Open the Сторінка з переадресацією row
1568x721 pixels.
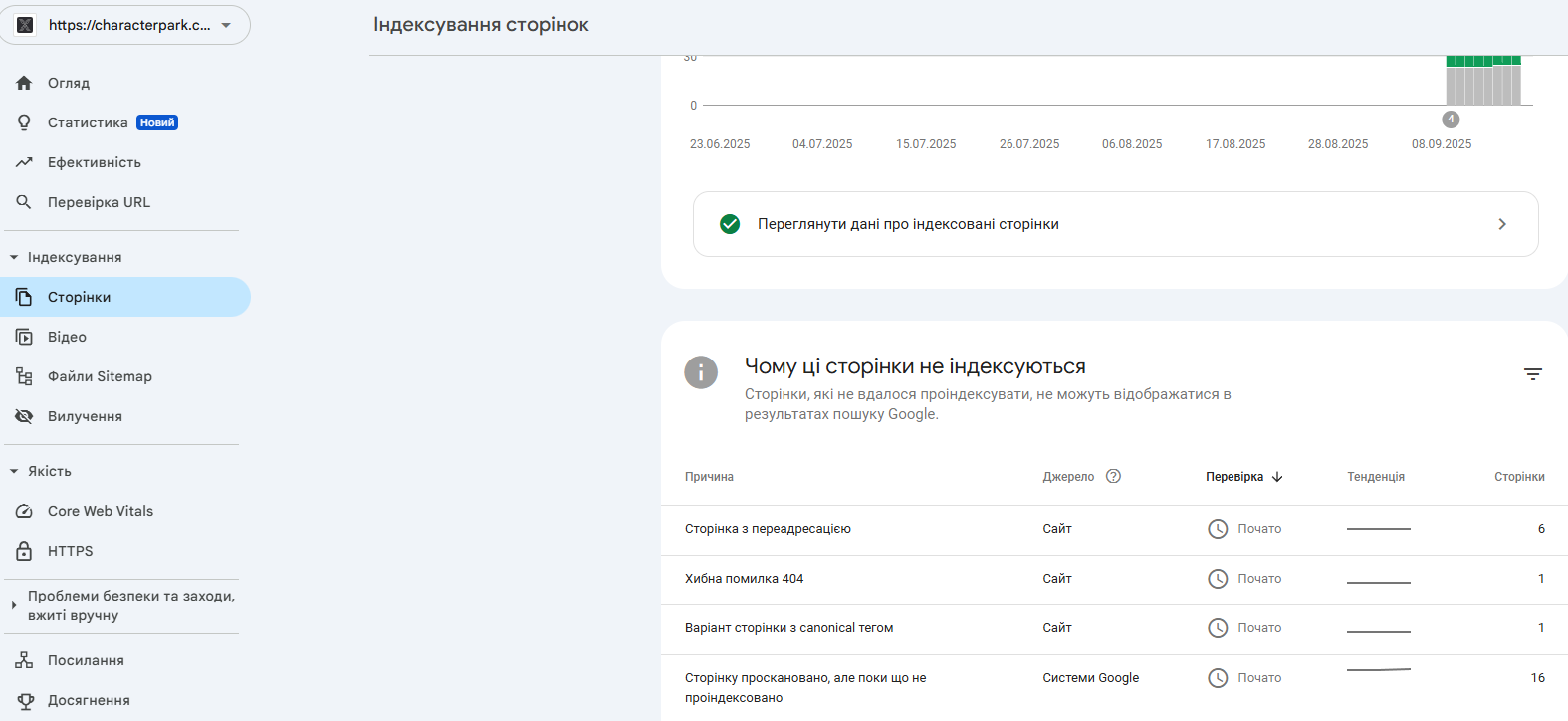[1114, 530]
